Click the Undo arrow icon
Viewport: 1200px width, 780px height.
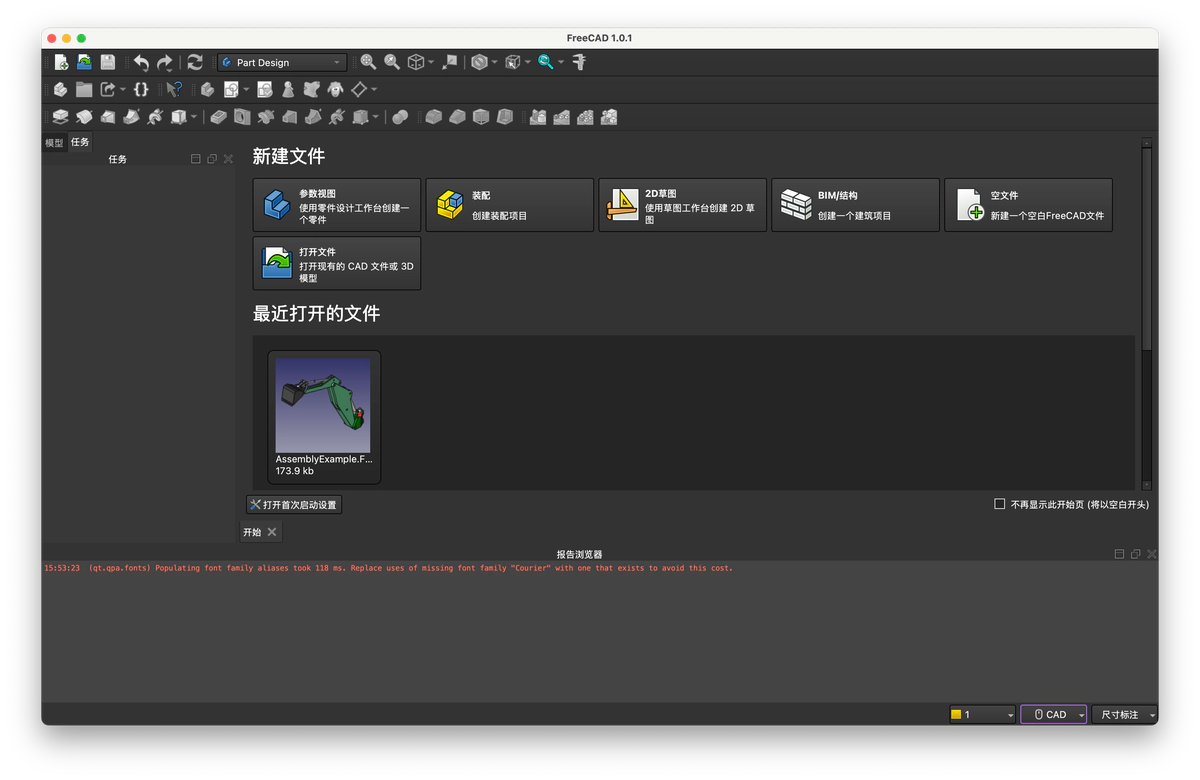141,62
